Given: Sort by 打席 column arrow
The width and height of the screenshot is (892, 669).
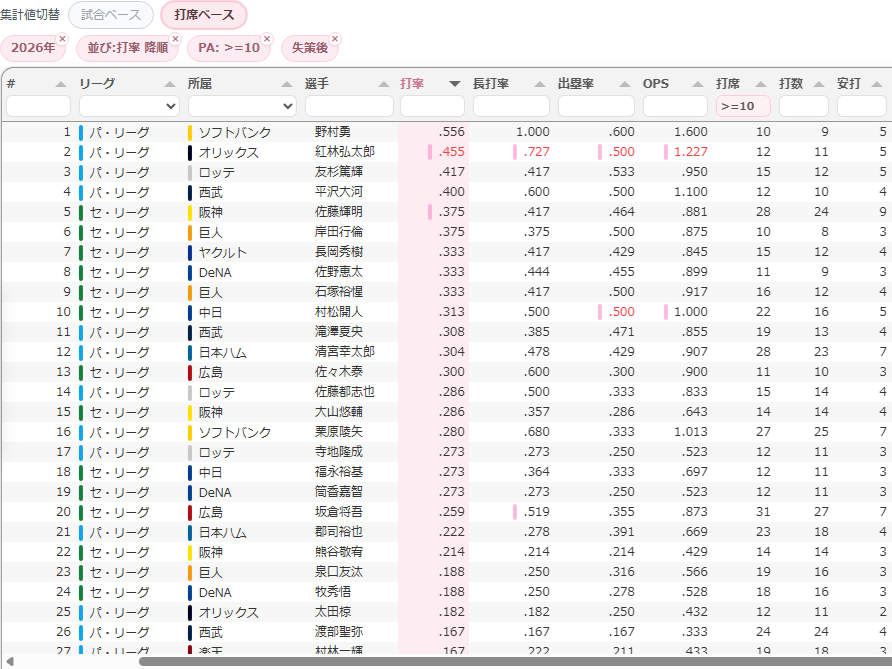Looking at the screenshot, I should tap(761, 84).
